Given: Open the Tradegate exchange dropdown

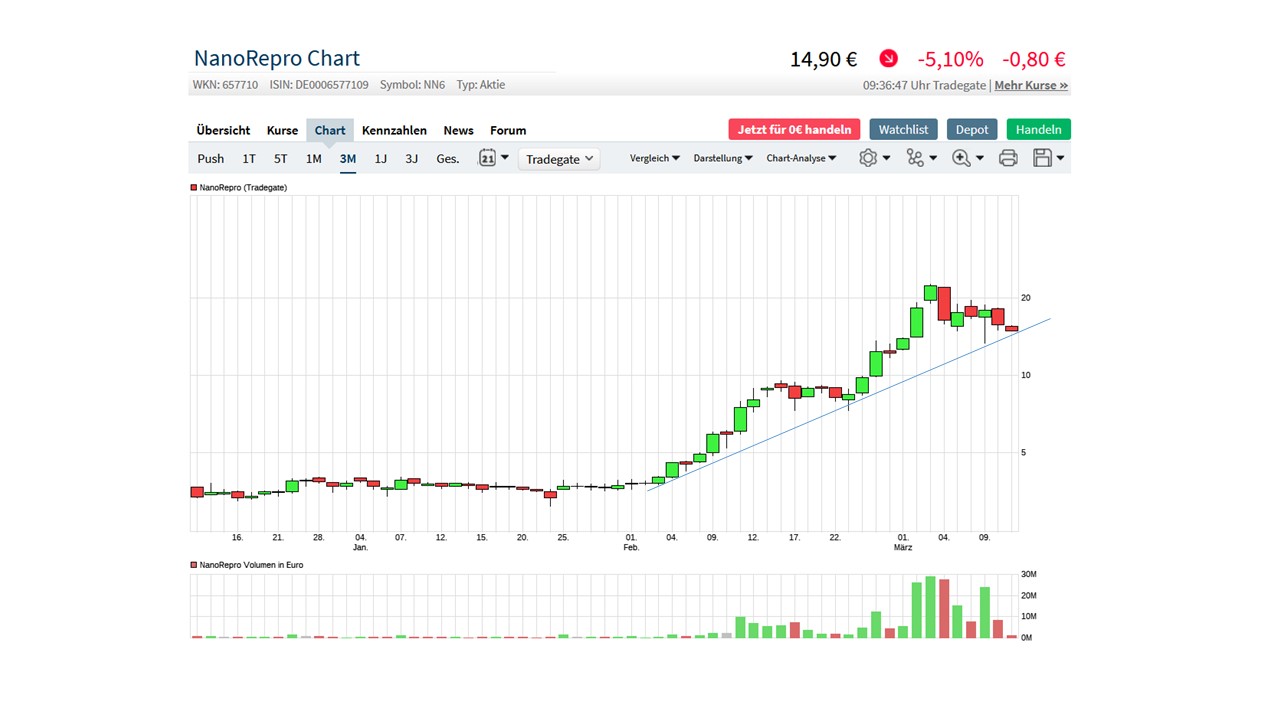Looking at the screenshot, I should click(x=559, y=159).
